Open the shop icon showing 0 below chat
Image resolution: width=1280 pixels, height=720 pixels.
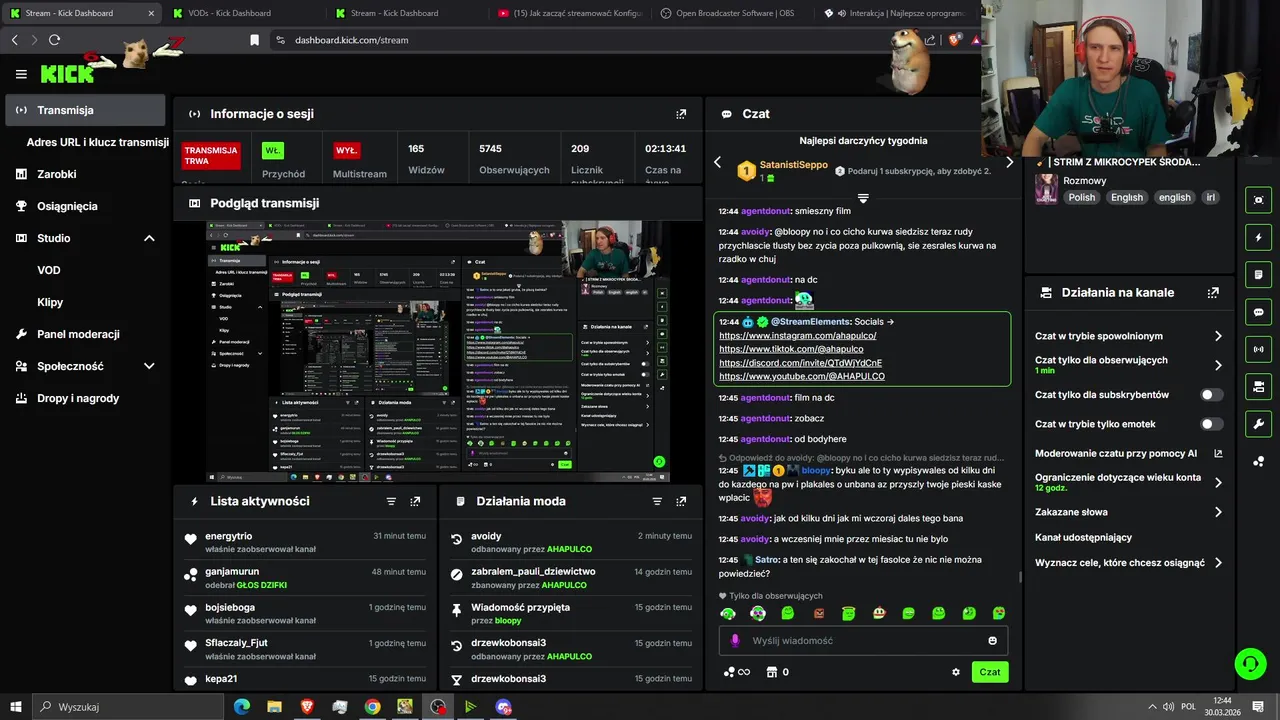click(776, 672)
